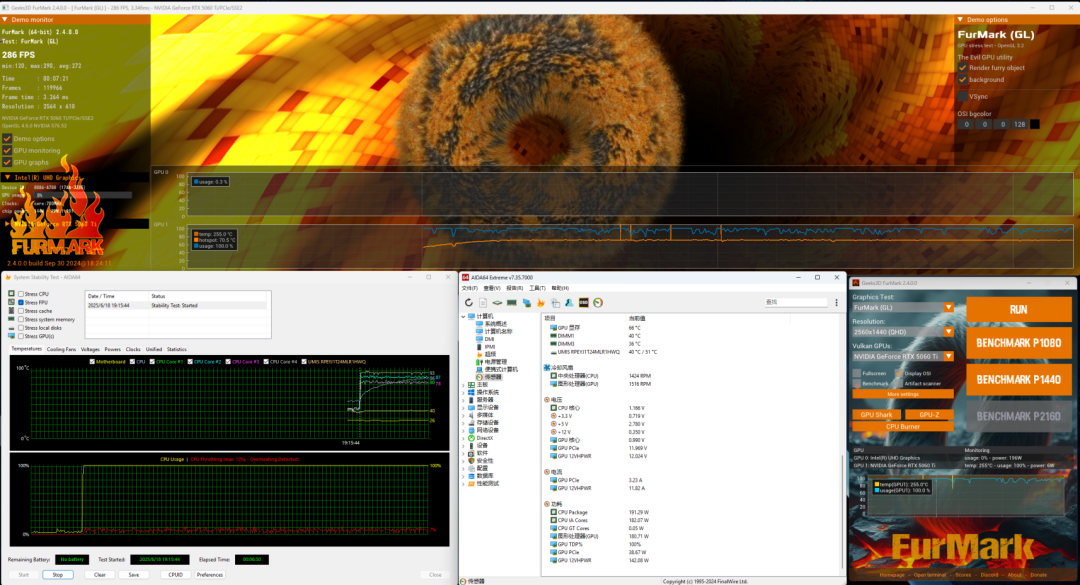Click the OSD panel icon in AIDA64 toolbar

pos(583,302)
